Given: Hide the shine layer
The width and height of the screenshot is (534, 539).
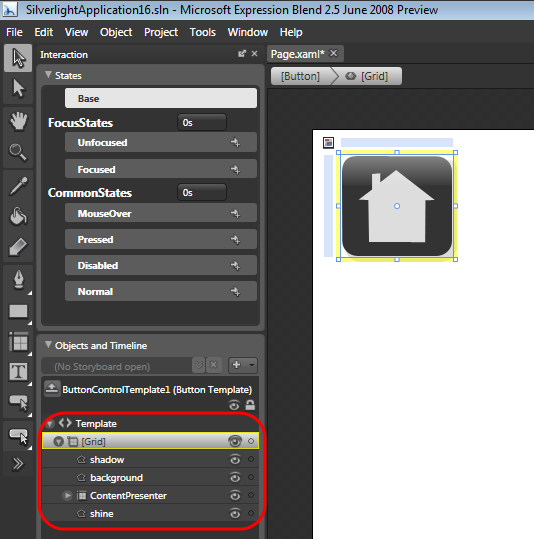Looking at the screenshot, I should (235, 514).
